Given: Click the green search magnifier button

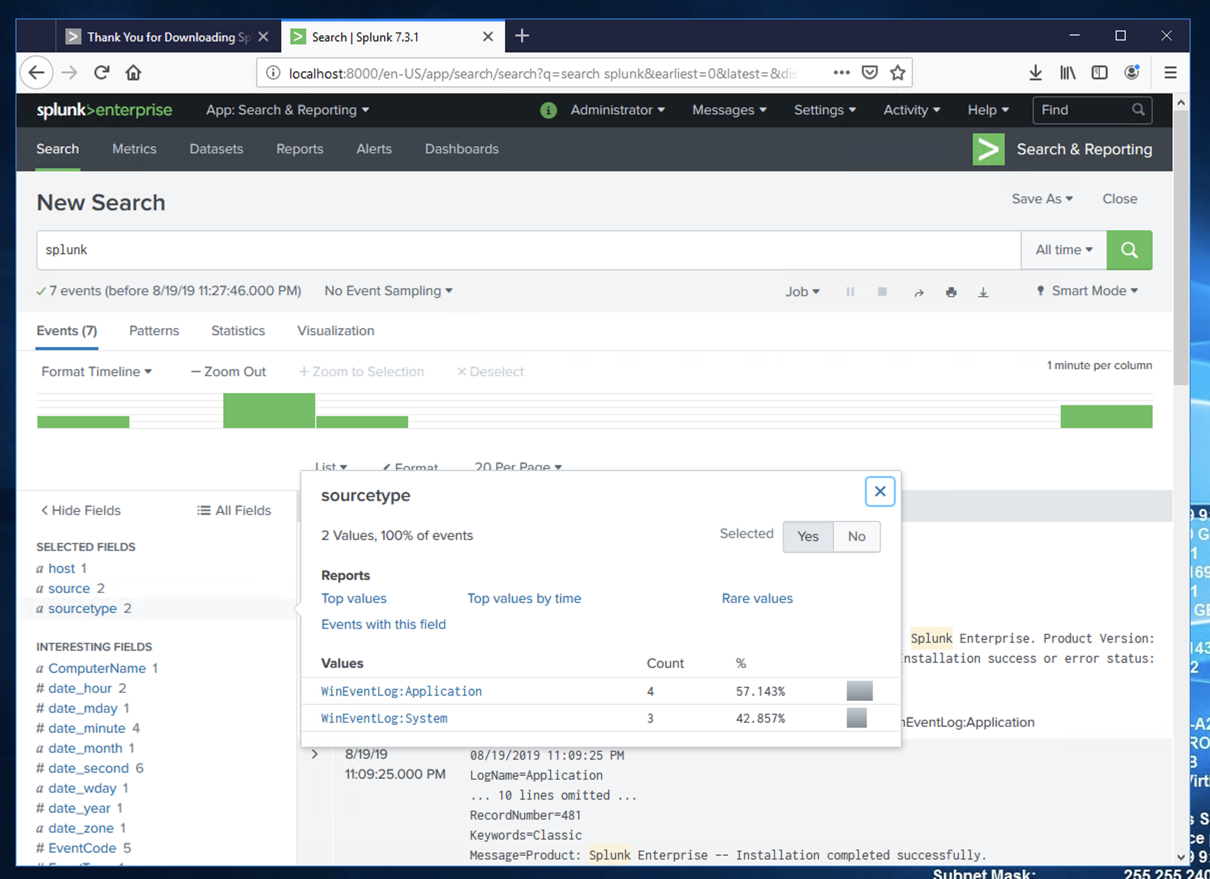Looking at the screenshot, I should point(1129,250).
